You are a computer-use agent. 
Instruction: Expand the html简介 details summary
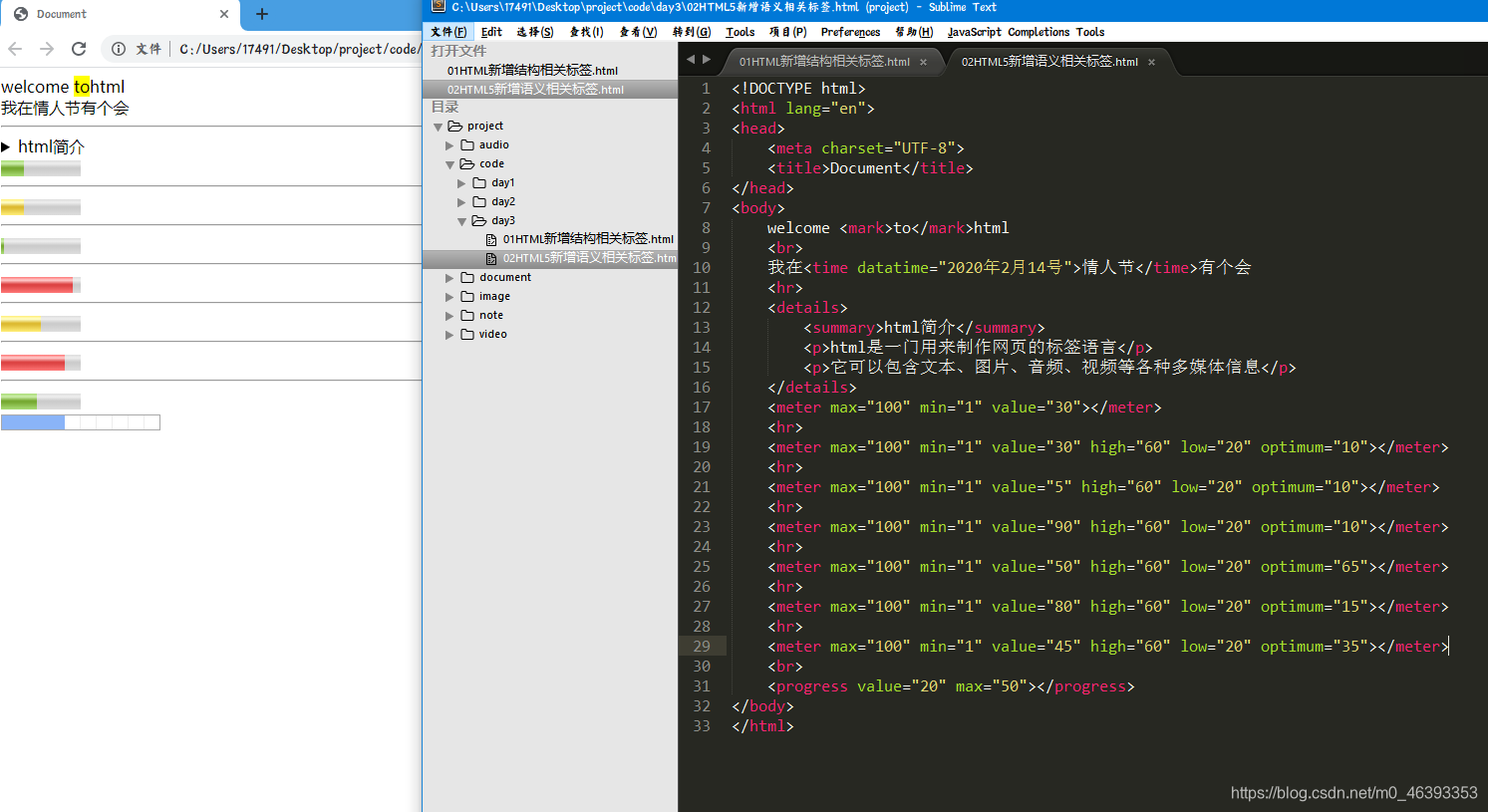(43, 146)
